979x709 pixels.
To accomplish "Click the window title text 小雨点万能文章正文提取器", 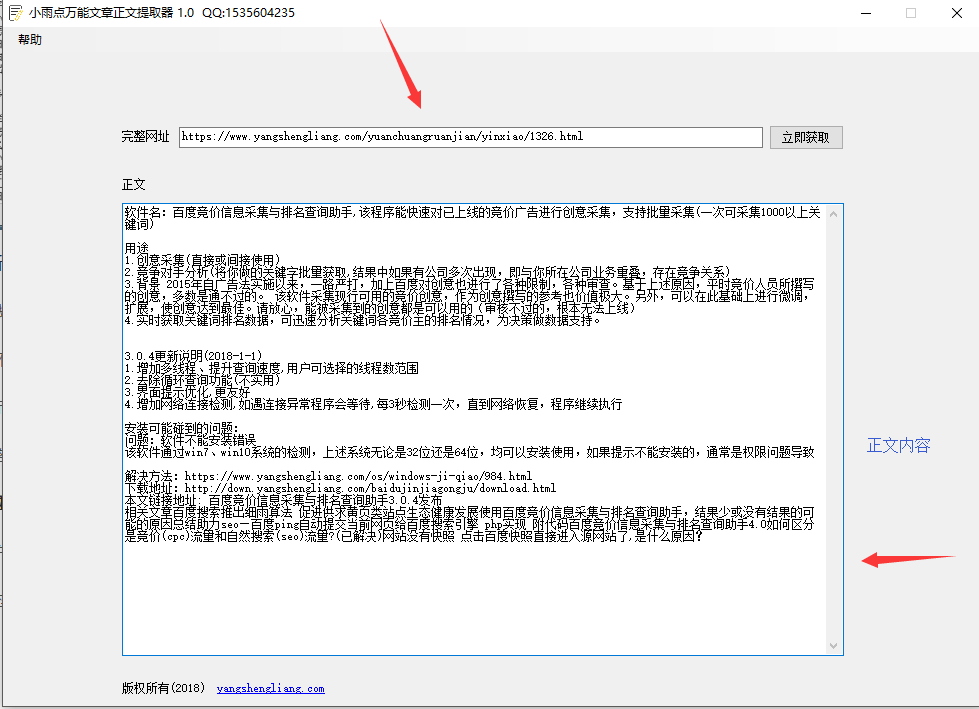I will click(x=101, y=12).
